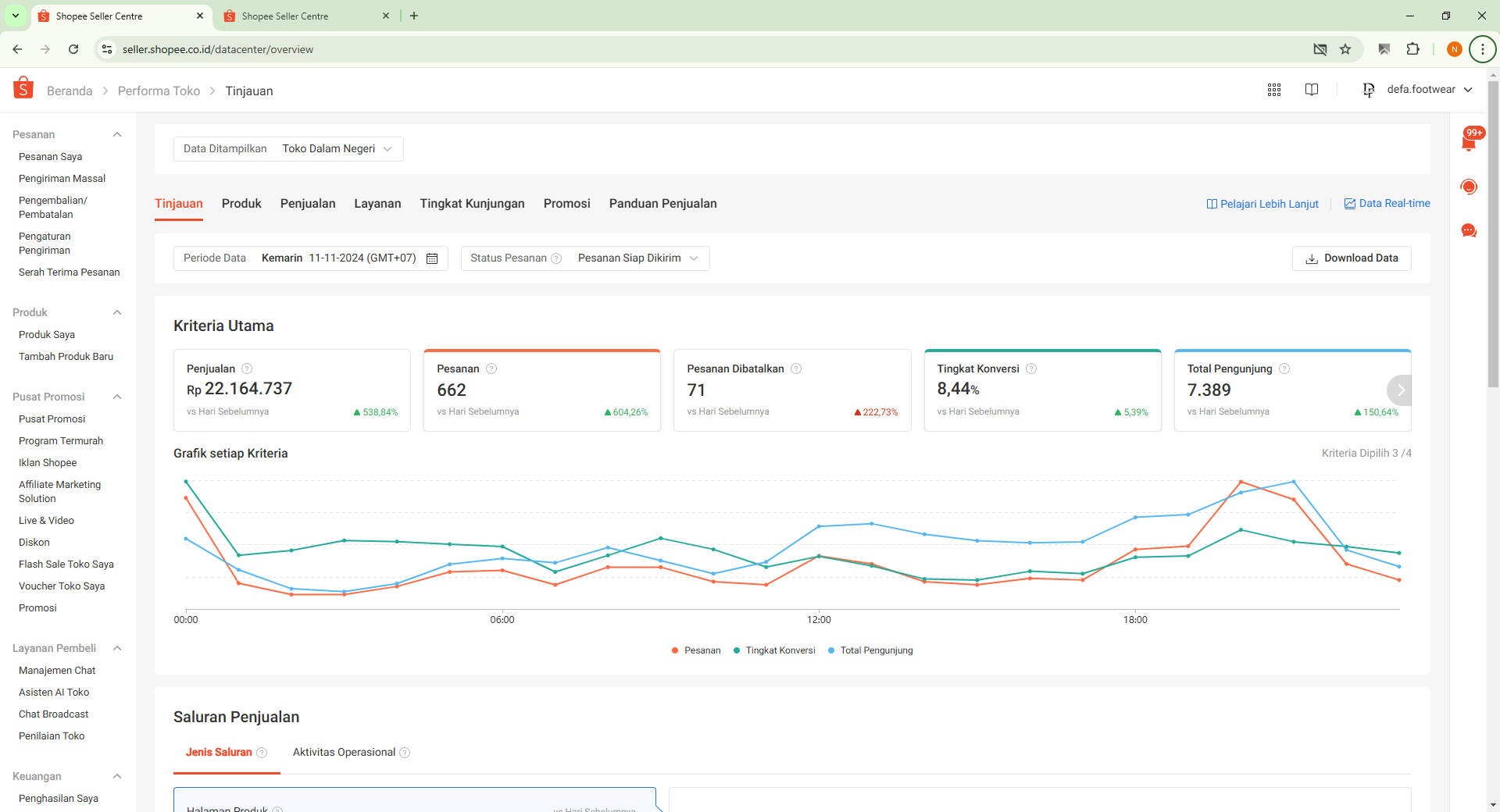The height and width of the screenshot is (812, 1500).
Task: Deselect the Tingkat Konversi criteria card
Action: pyautogui.click(x=1042, y=390)
